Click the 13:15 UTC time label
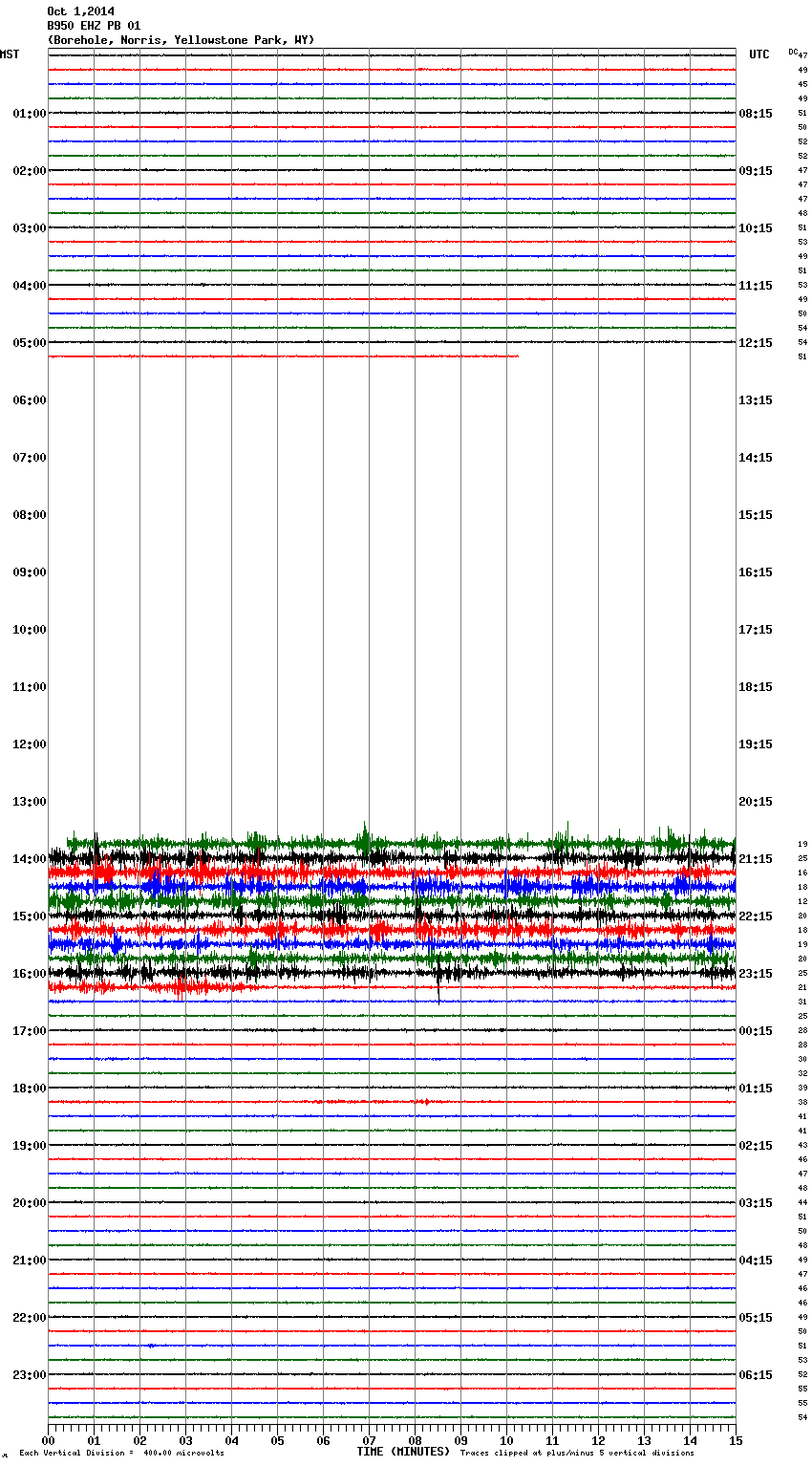This screenshot has height=1466, width=812. (756, 400)
